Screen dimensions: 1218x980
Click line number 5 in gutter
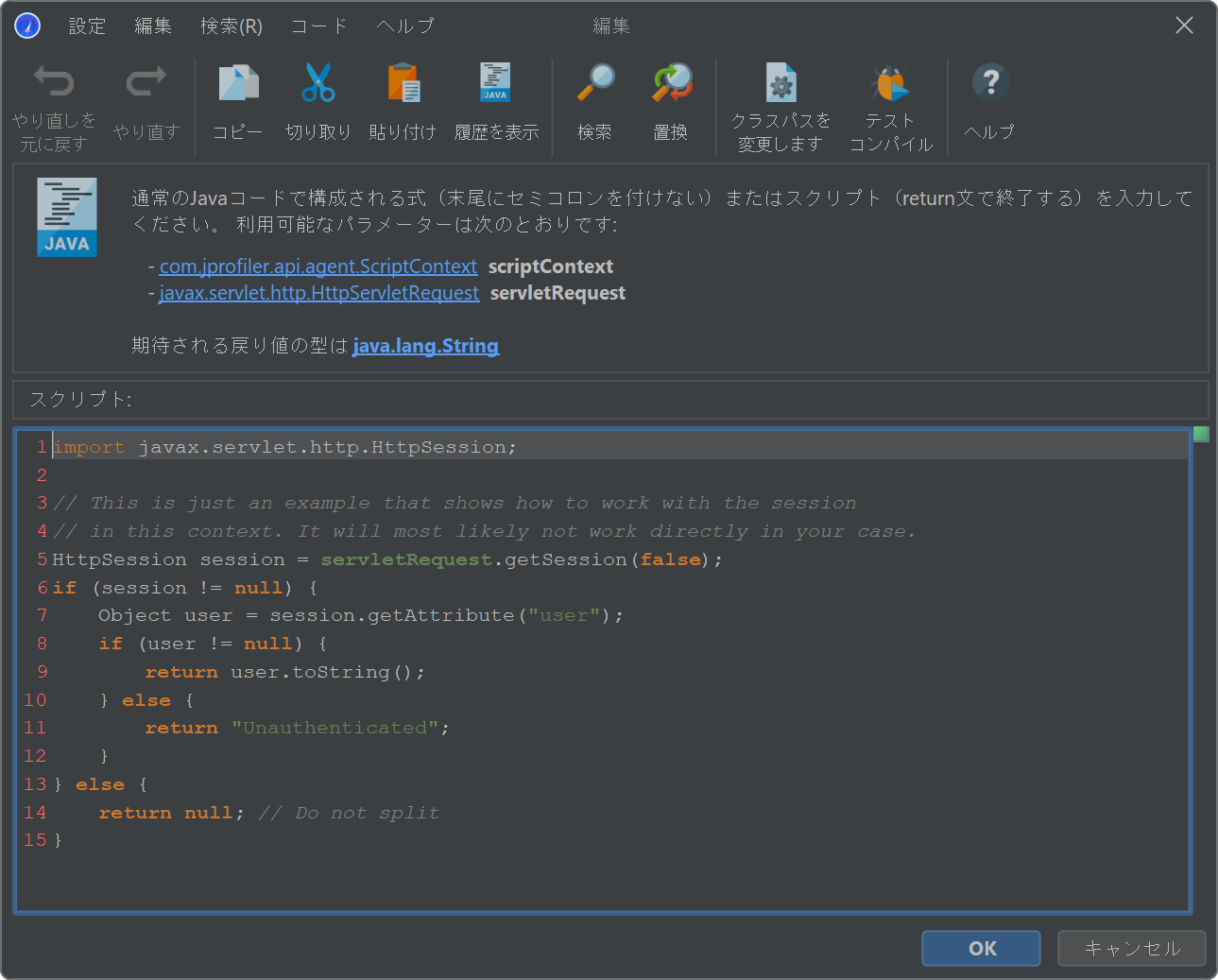43,559
